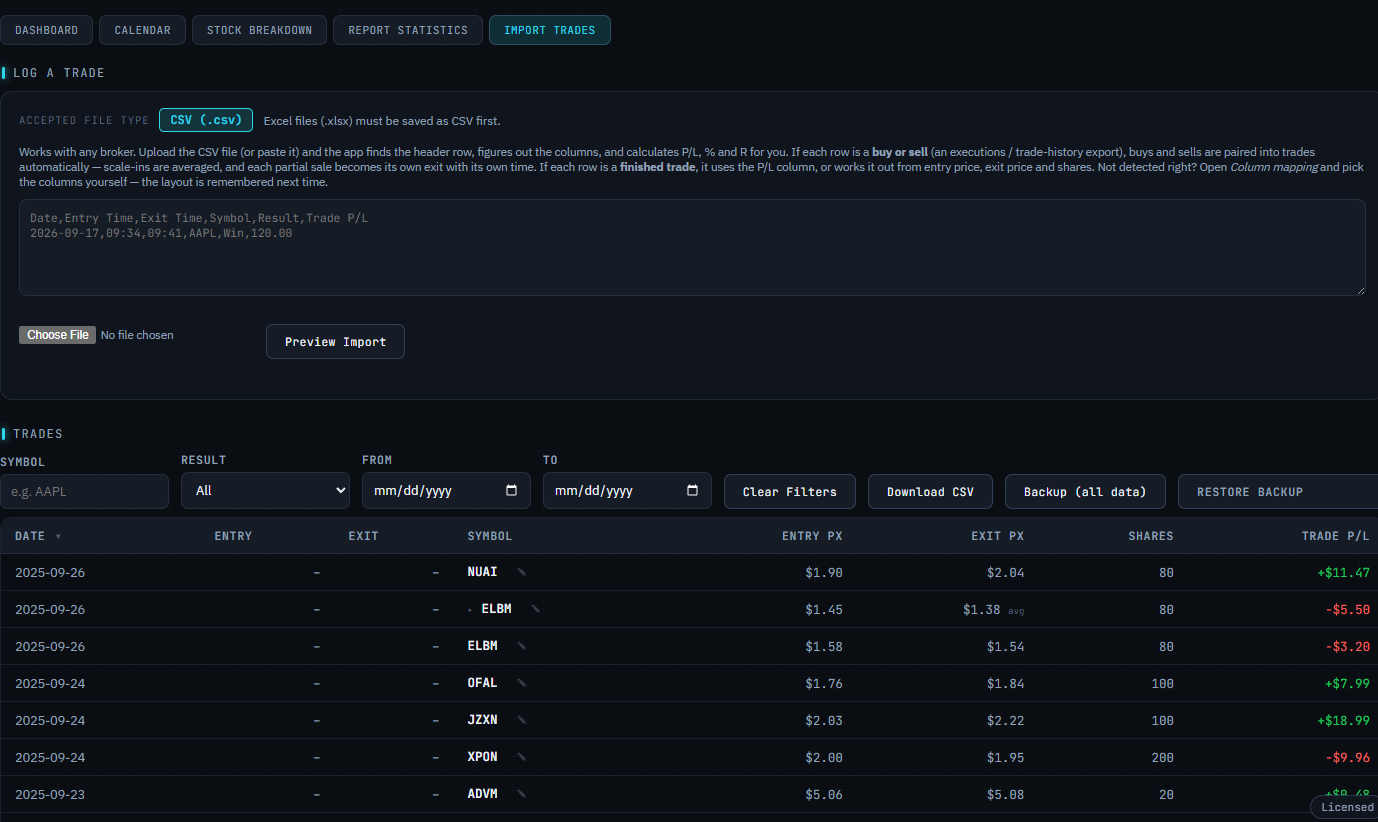Image resolution: width=1378 pixels, height=822 pixels.
Task: Expand the ELBM trade with avg exit
Action: 470,609
